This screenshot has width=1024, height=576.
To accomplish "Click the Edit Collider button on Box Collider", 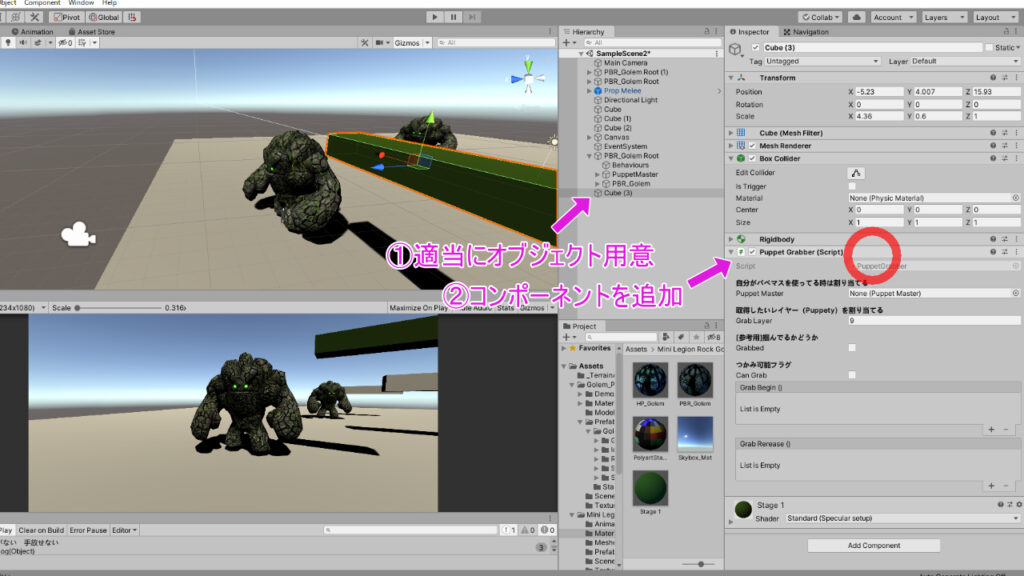I will point(856,172).
